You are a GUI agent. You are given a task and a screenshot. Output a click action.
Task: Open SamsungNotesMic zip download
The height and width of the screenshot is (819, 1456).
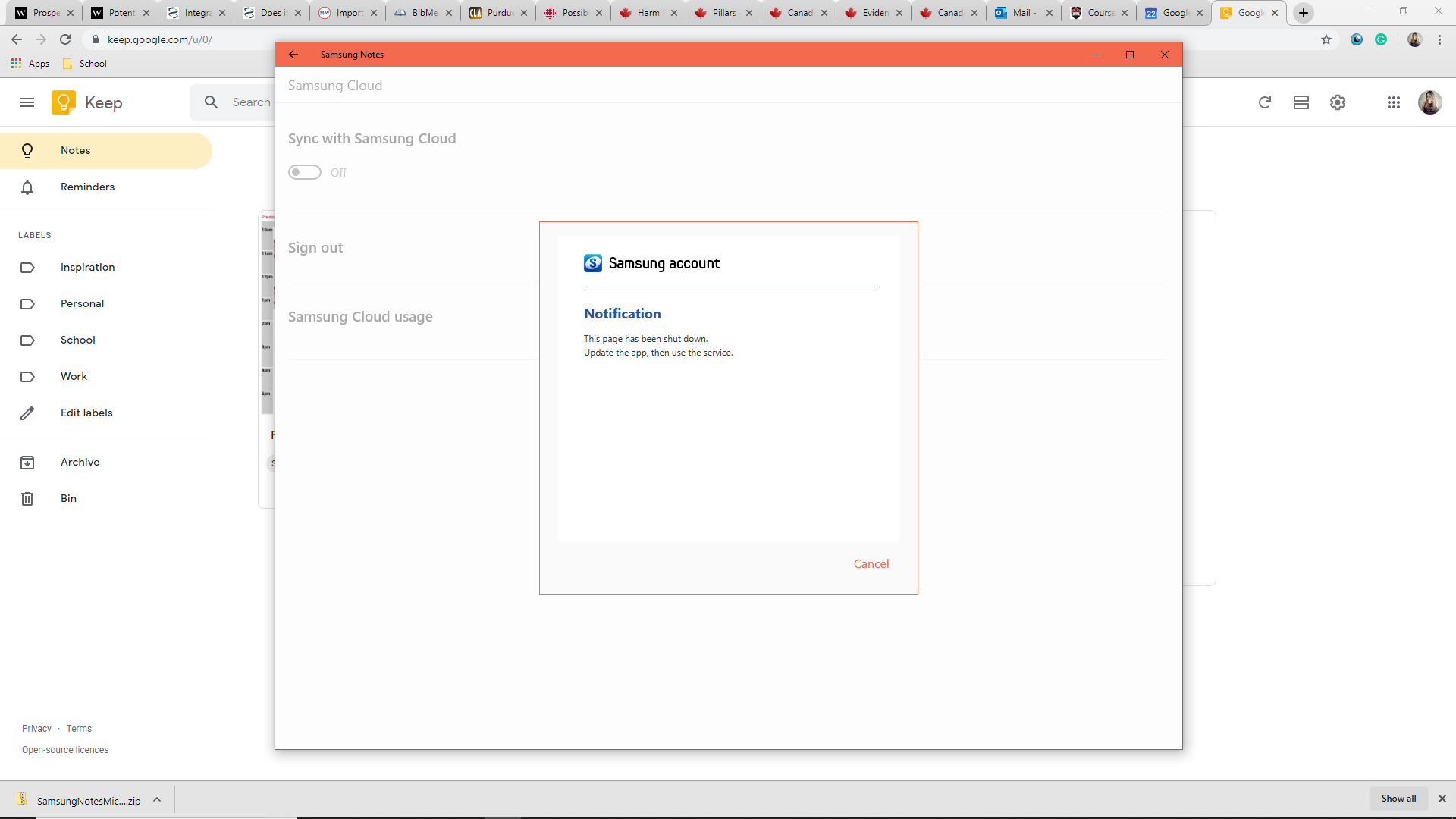point(80,800)
